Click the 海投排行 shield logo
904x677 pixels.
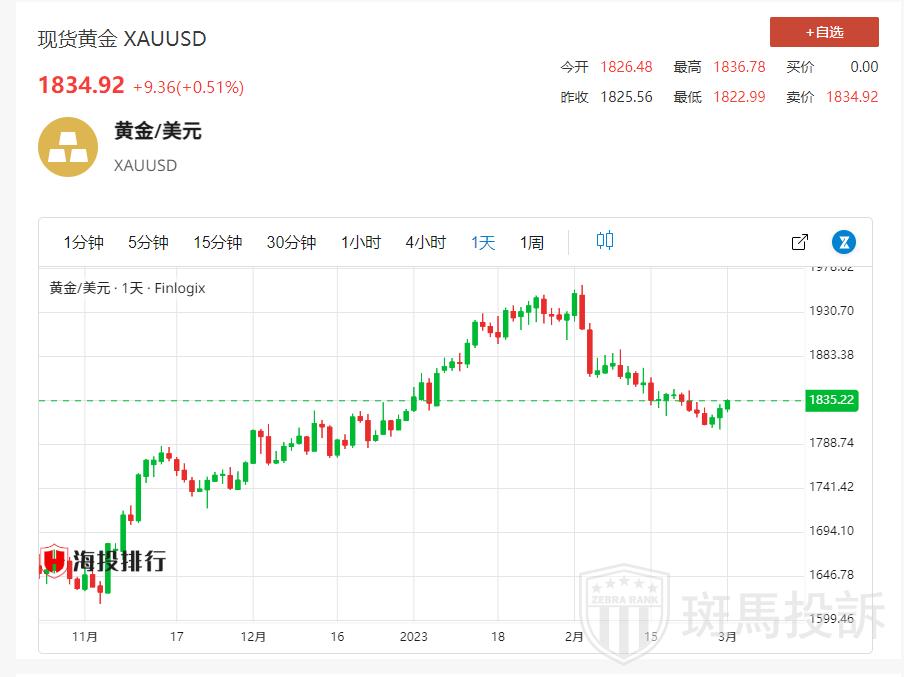coord(54,561)
